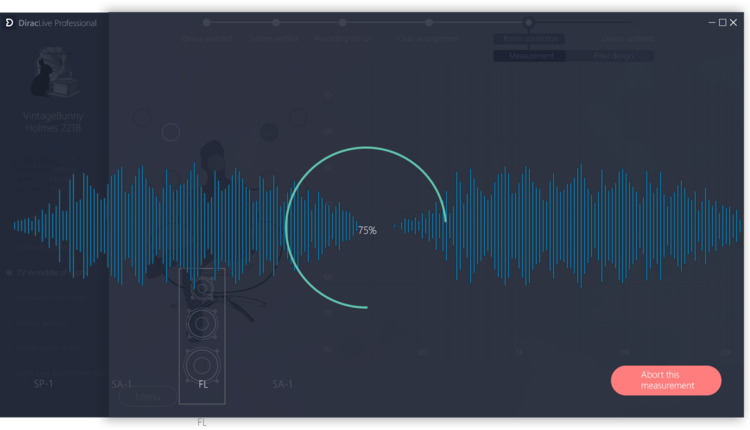Click the middle driver of FL speaker
Viewport: 750px width, 430px height.
click(x=202, y=324)
